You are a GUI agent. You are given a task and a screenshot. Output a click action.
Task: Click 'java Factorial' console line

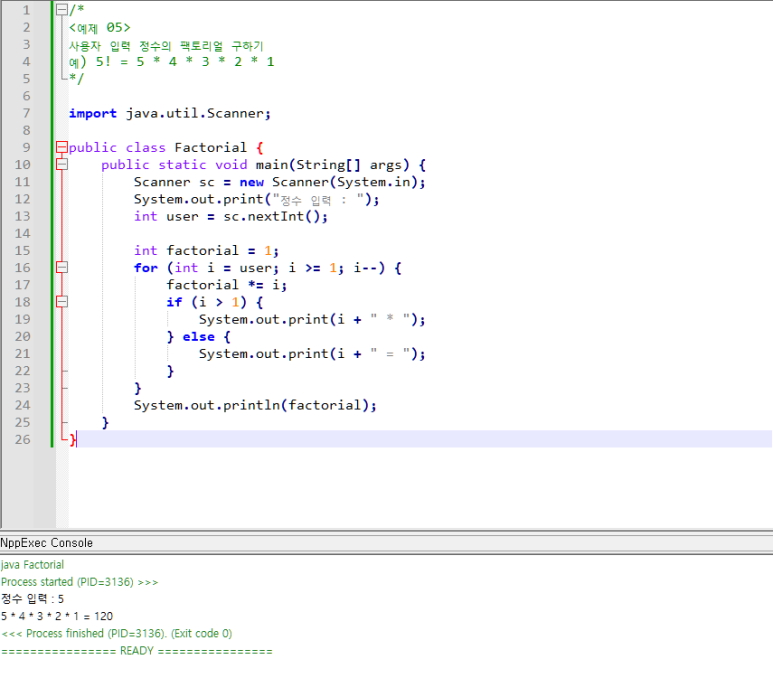click(33, 565)
